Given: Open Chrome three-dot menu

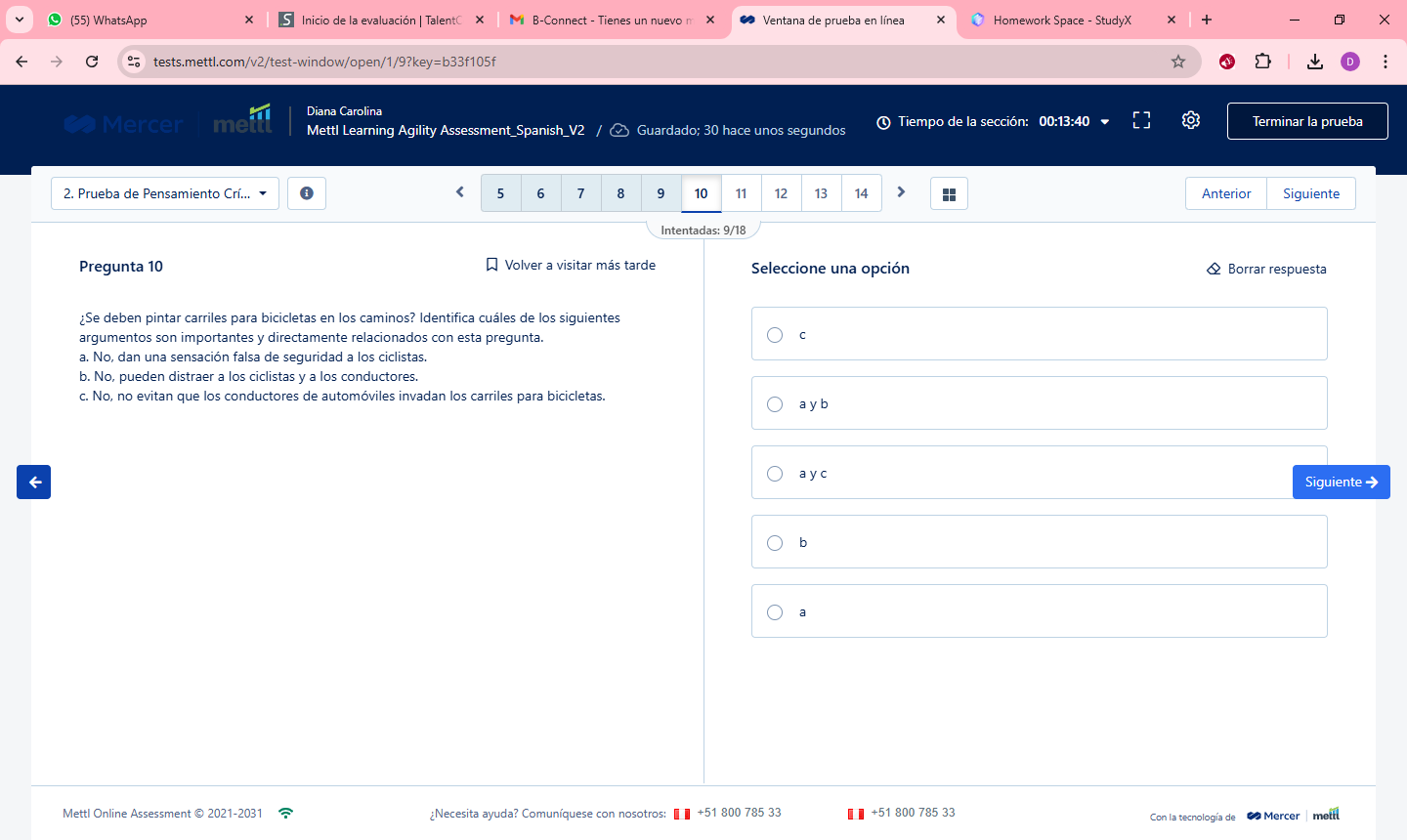Looking at the screenshot, I should (x=1386, y=62).
